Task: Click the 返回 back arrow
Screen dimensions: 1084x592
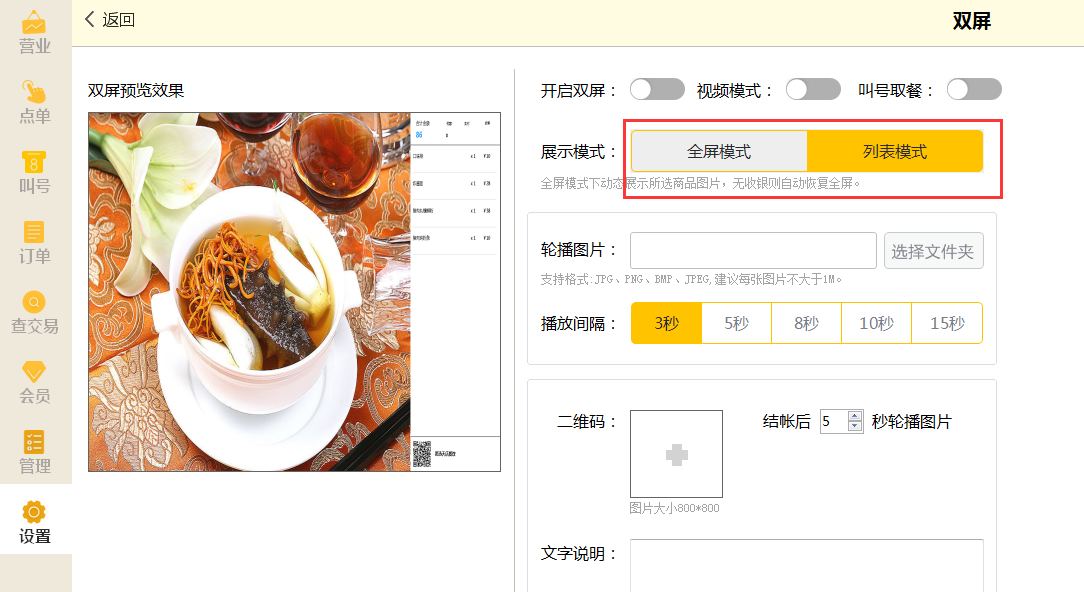Action: 109,20
